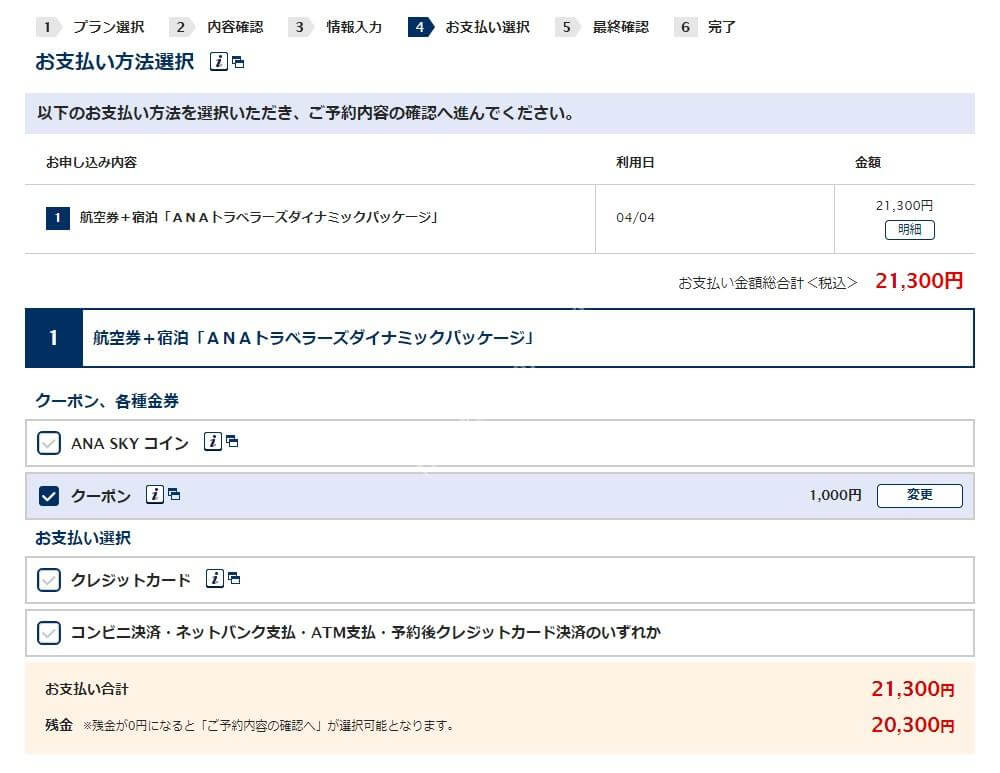This screenshot has height=773, width=1000.
Task: Click the クーポン、各種金券 section heading
Action: coord(107,401)
